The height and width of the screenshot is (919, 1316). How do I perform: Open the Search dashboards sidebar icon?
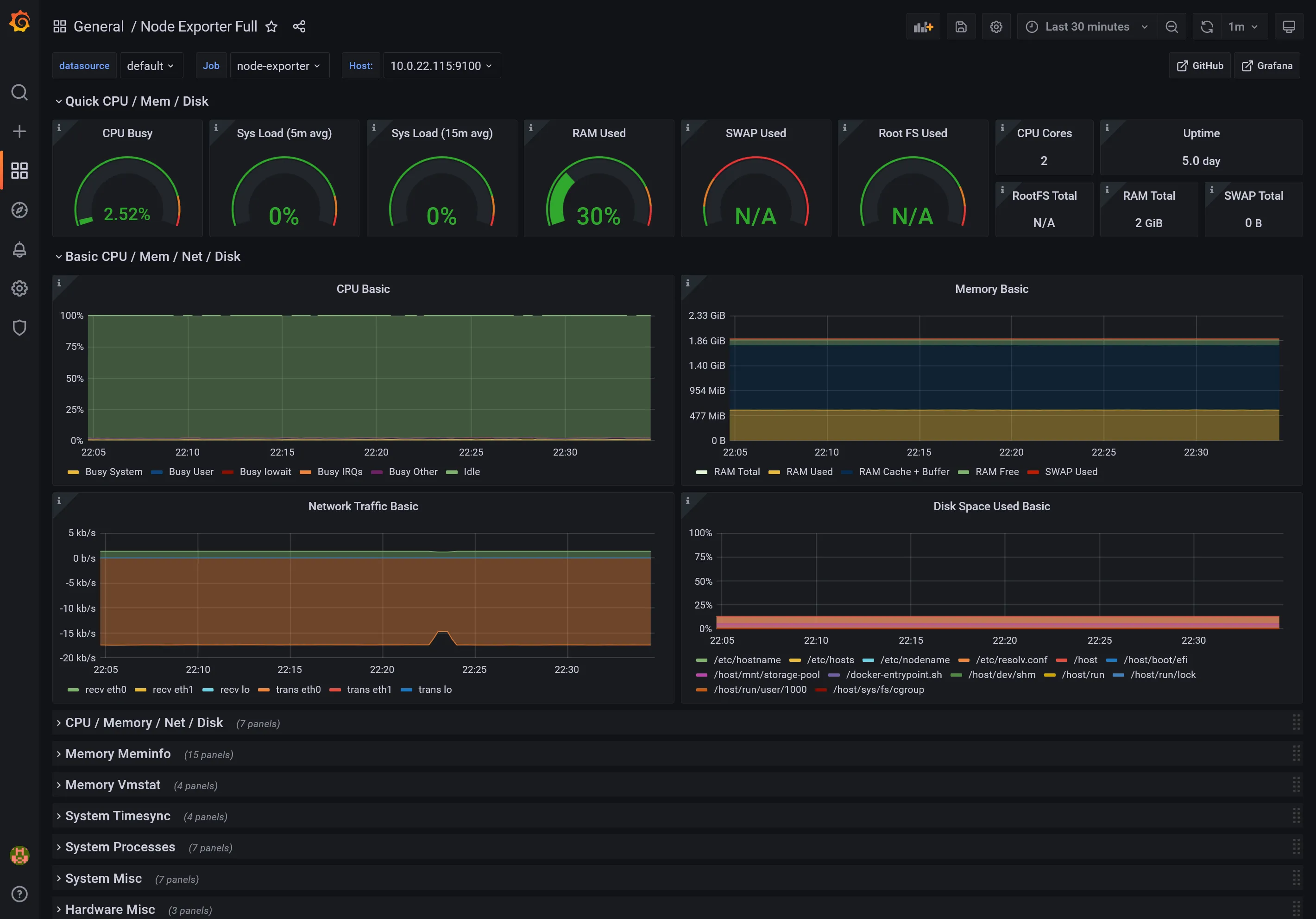click(19, 92)
